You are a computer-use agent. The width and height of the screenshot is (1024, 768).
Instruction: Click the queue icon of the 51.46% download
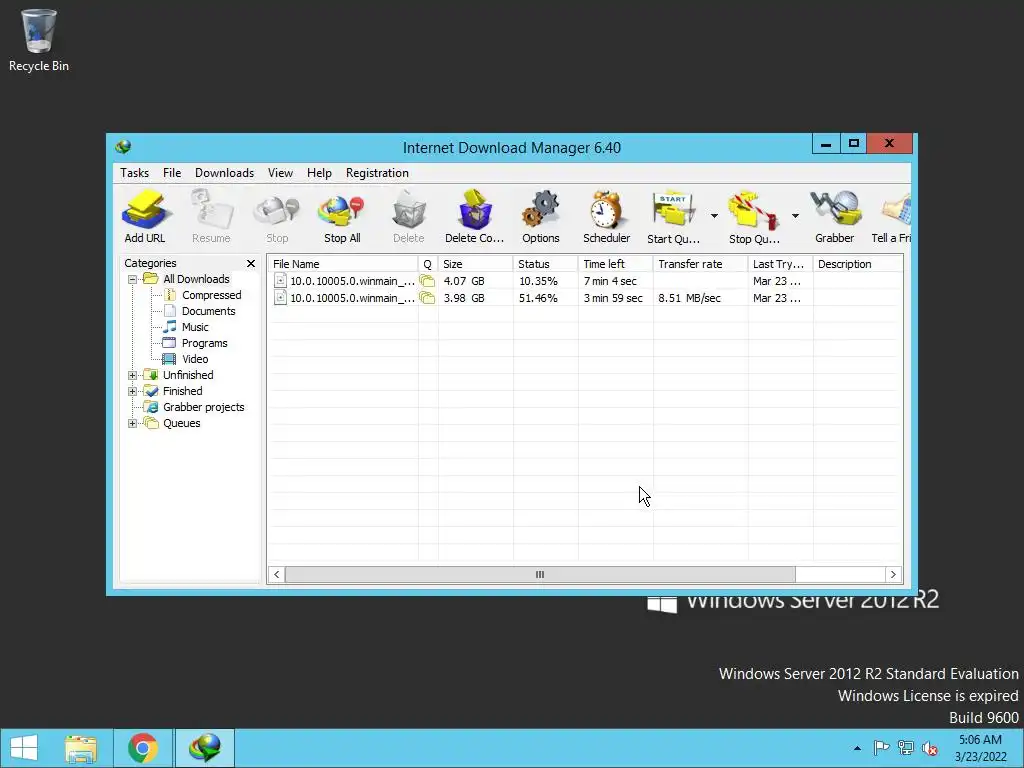click(x=427, y=298)
